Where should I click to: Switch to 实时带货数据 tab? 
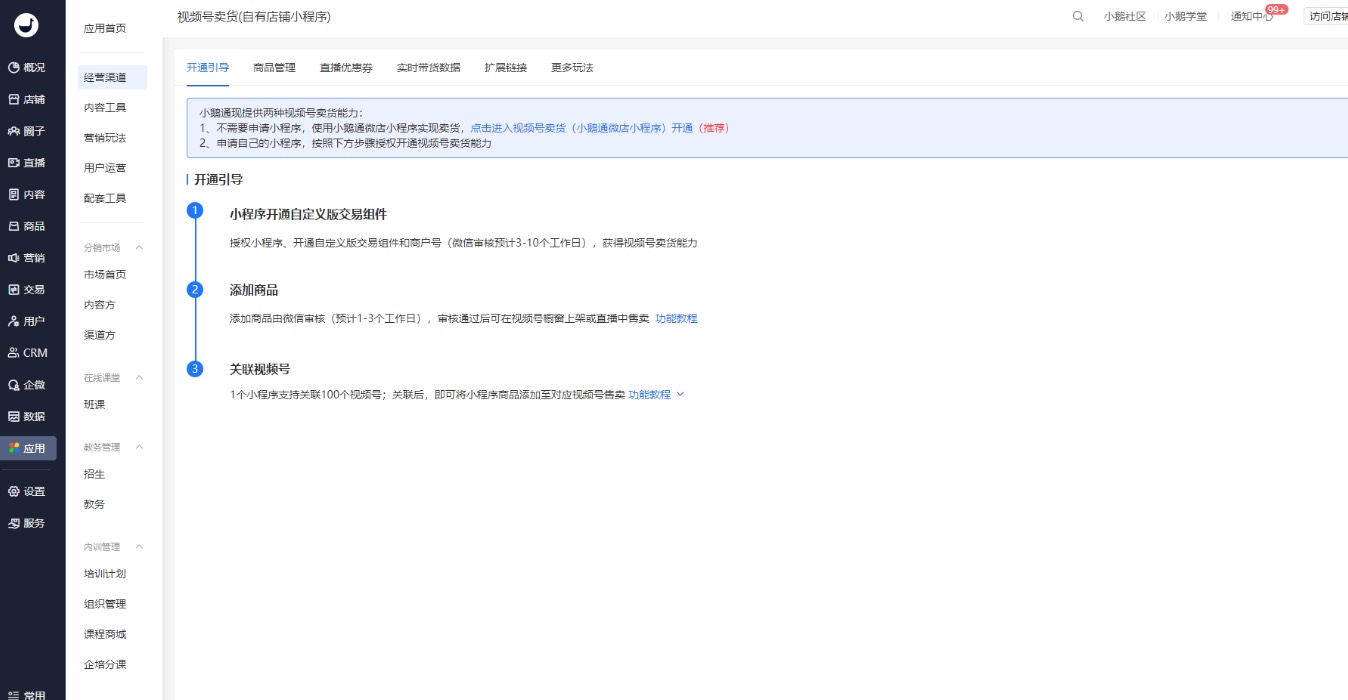coord(429,67)
